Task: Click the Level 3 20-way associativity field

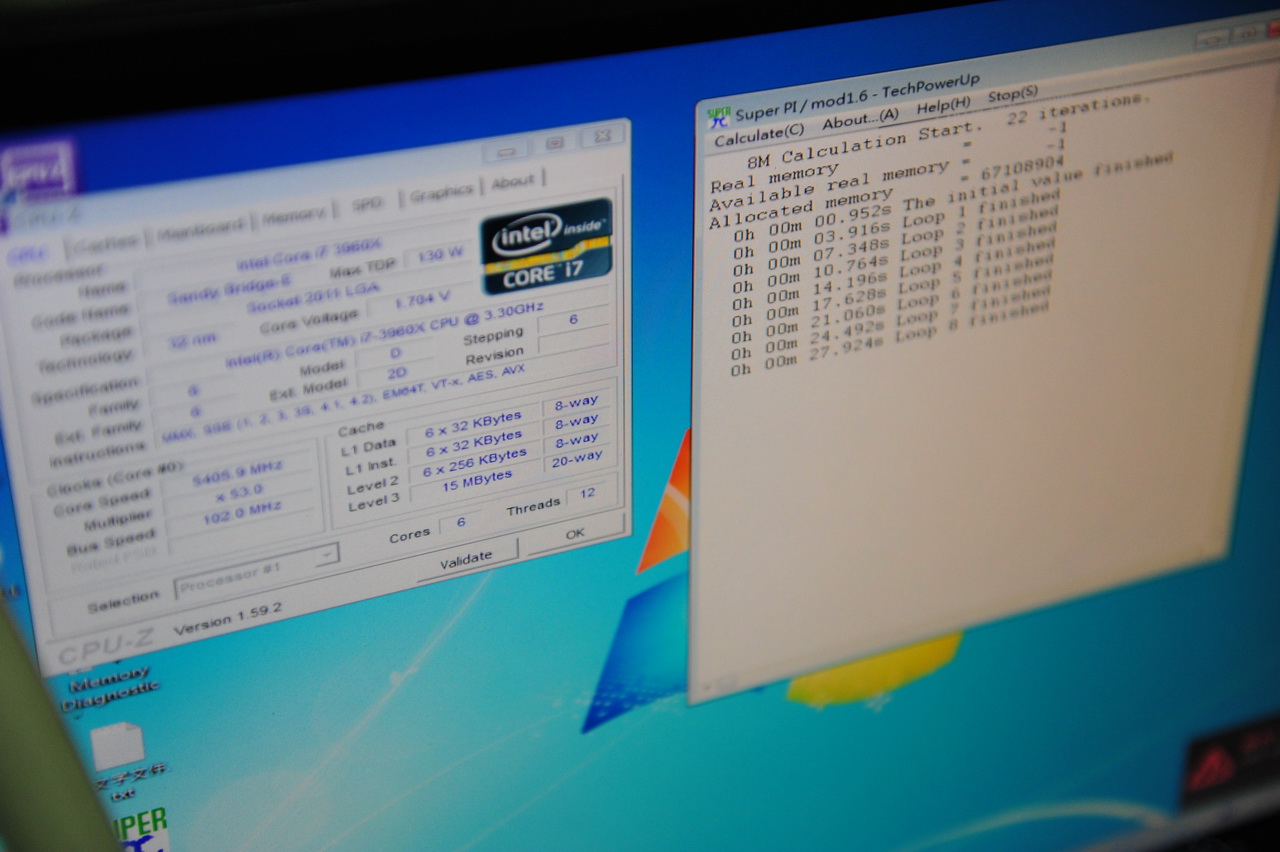Action: coord(575,458)
